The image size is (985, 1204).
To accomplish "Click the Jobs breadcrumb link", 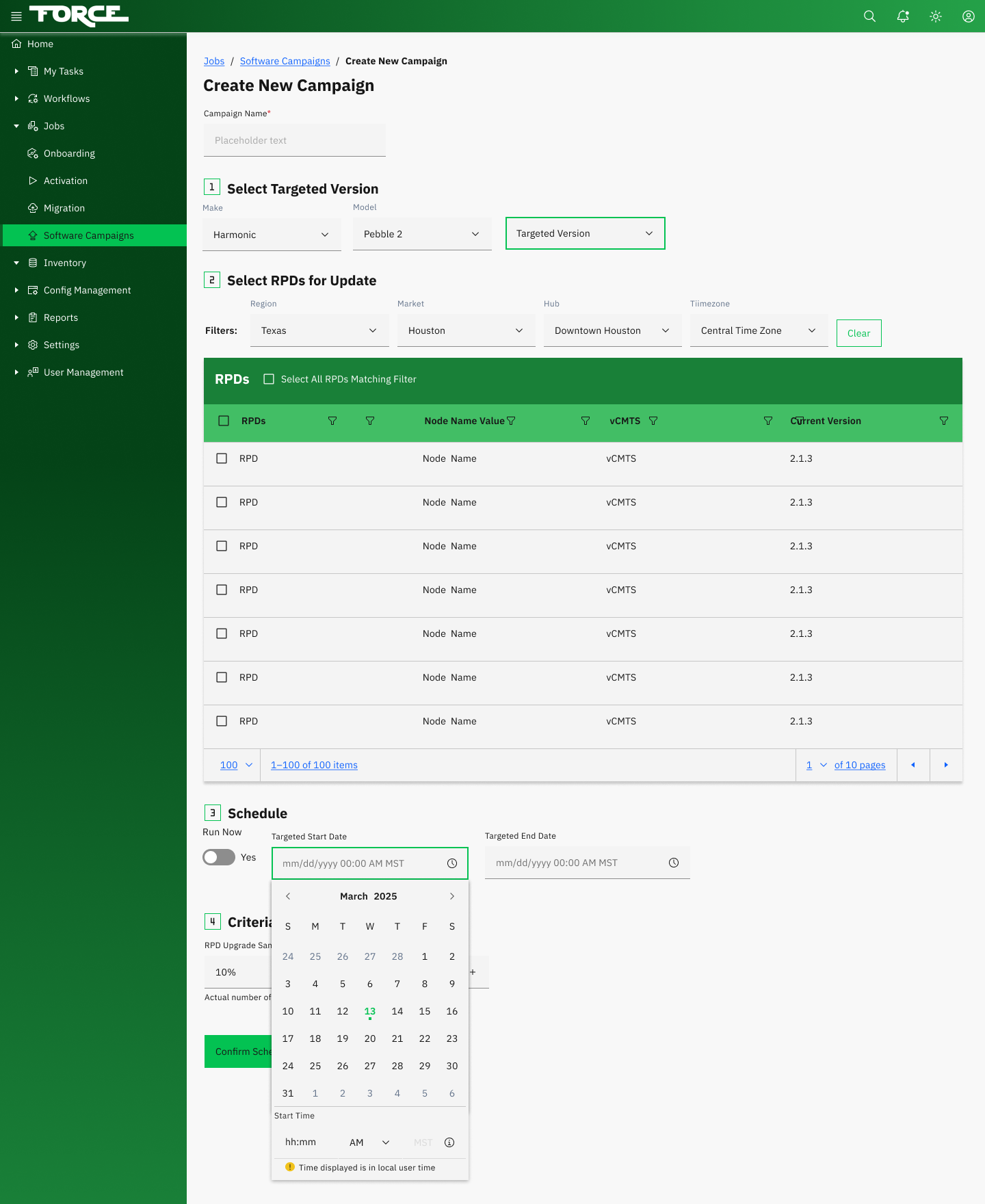I will [x=214, y=61].
